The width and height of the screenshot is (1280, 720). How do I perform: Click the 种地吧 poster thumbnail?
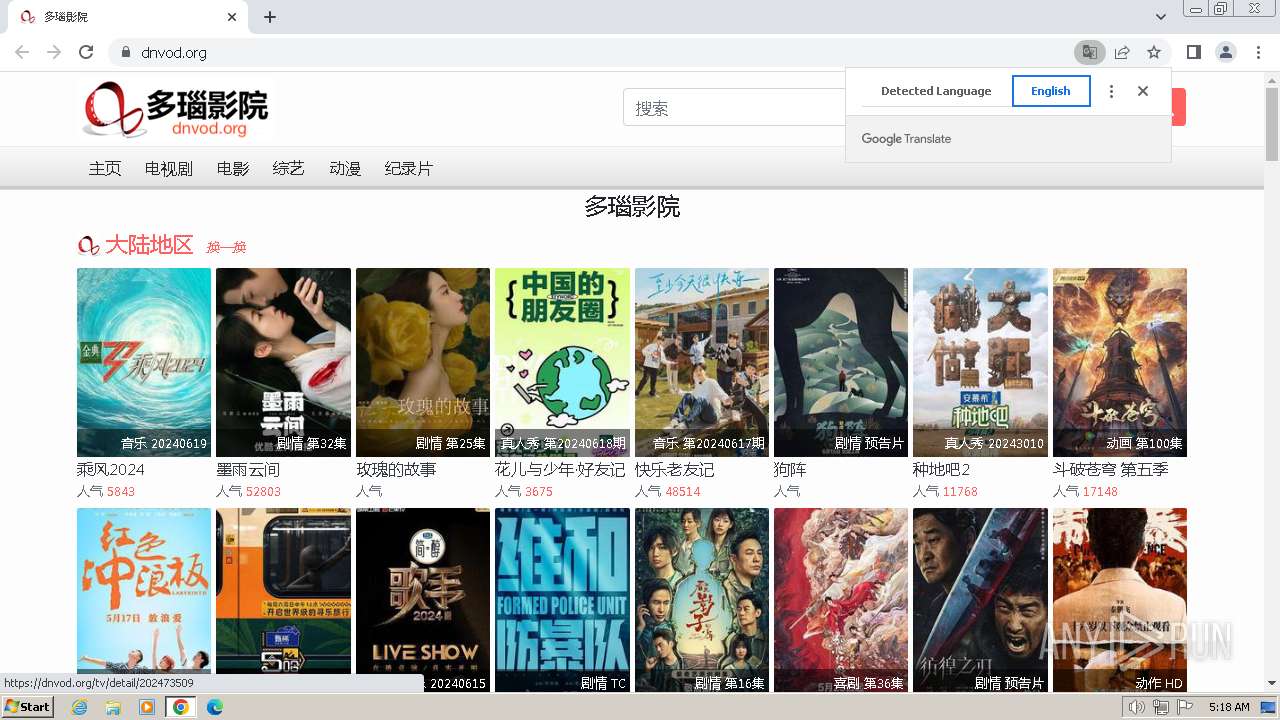click(x=980, y=362)
